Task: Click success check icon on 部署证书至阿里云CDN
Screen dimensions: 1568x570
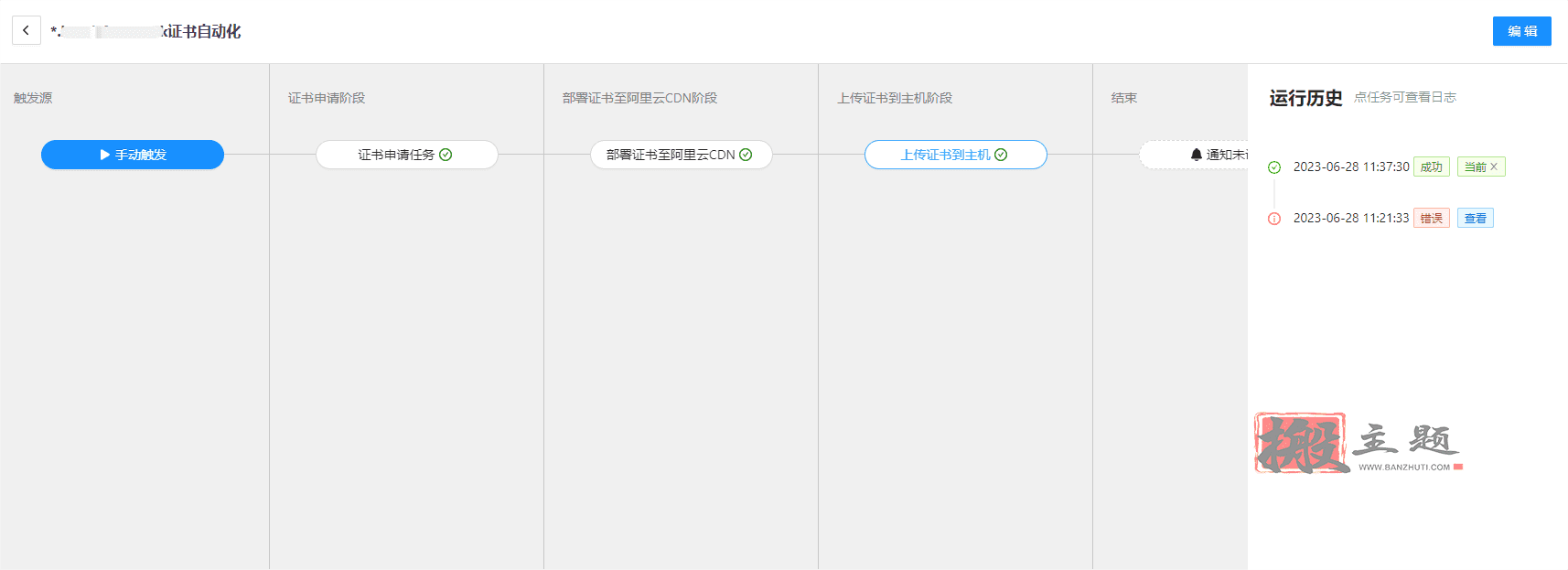Action: click(x=746, y=155)
